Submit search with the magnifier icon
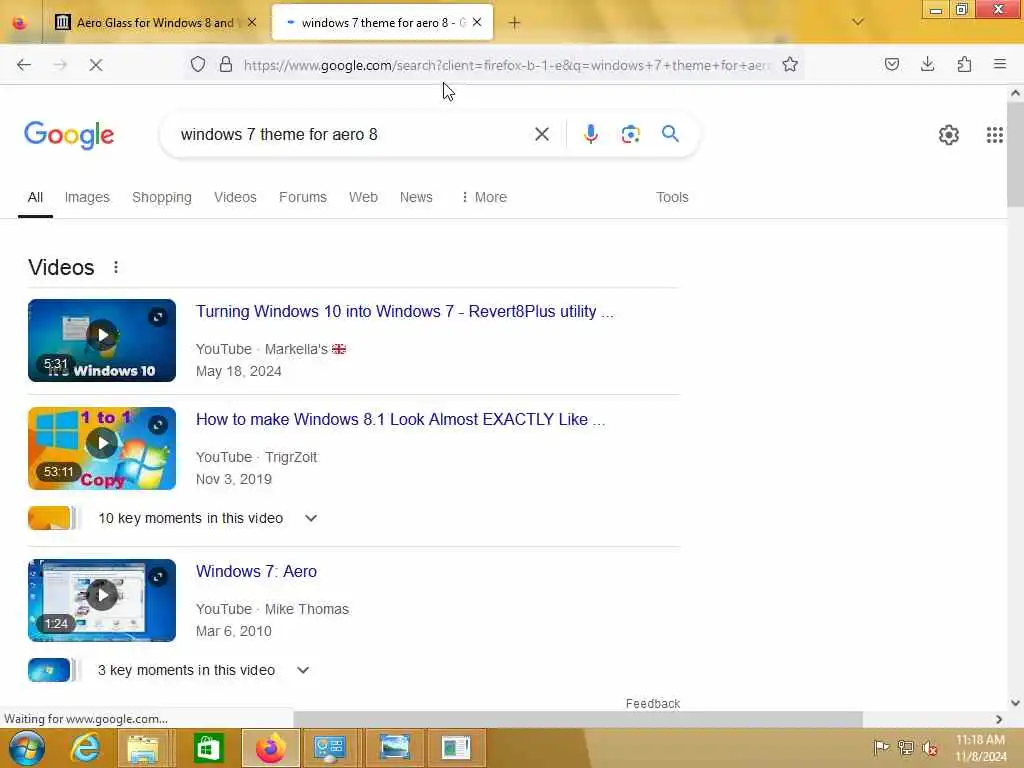1024x768 pixels. pos(670,135)
